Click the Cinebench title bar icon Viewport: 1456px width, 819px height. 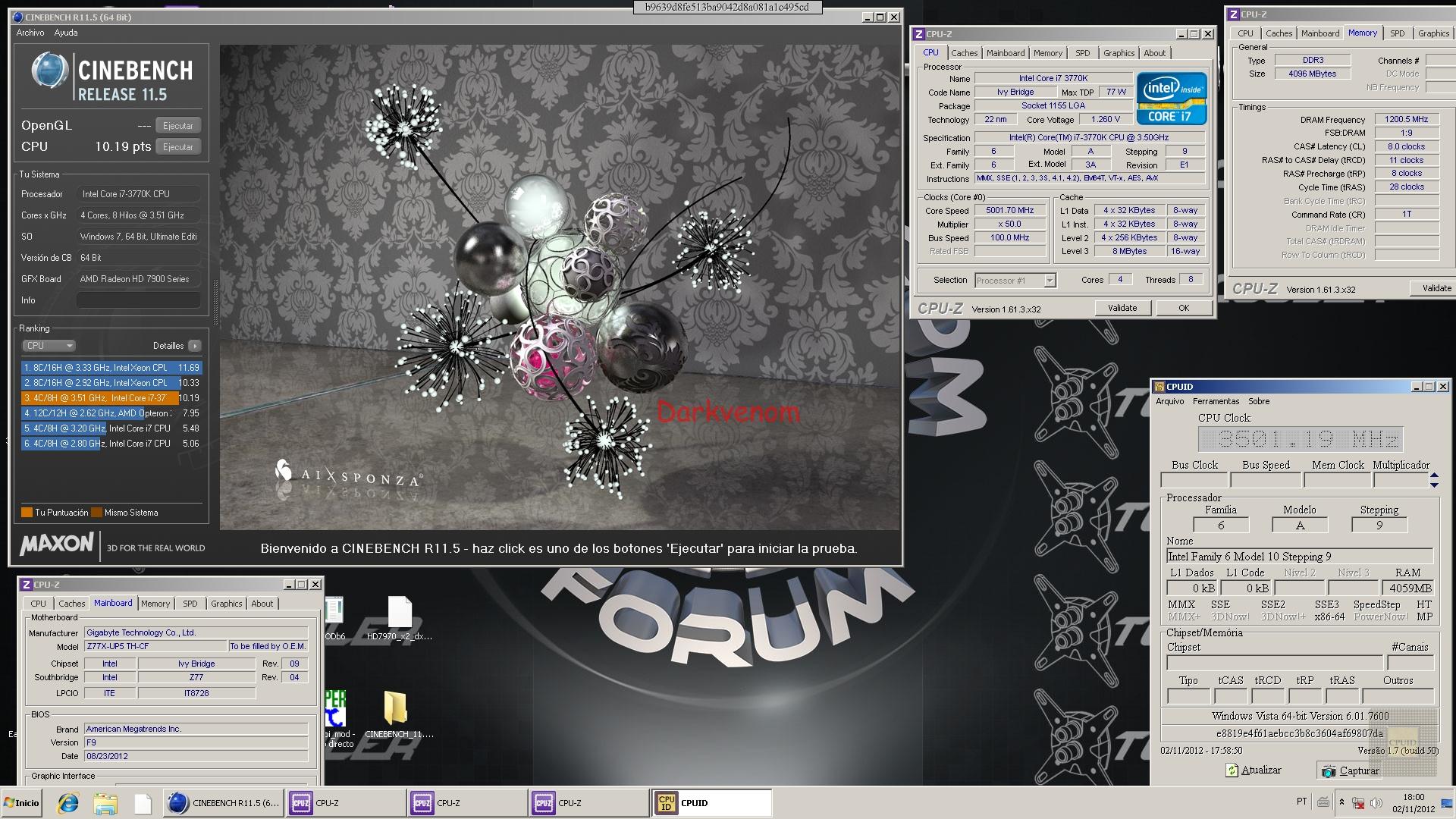coord(18,17)
